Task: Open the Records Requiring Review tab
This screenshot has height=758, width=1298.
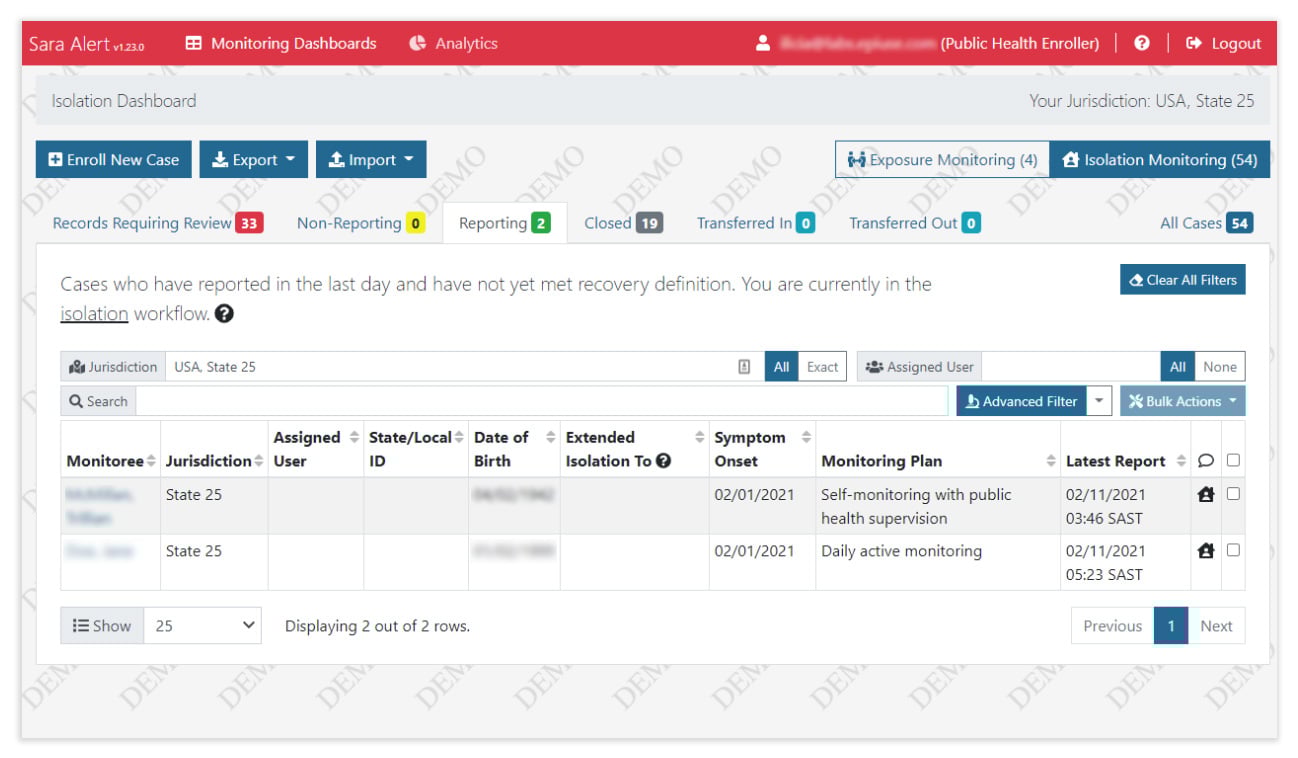Action: pos(158,223)
